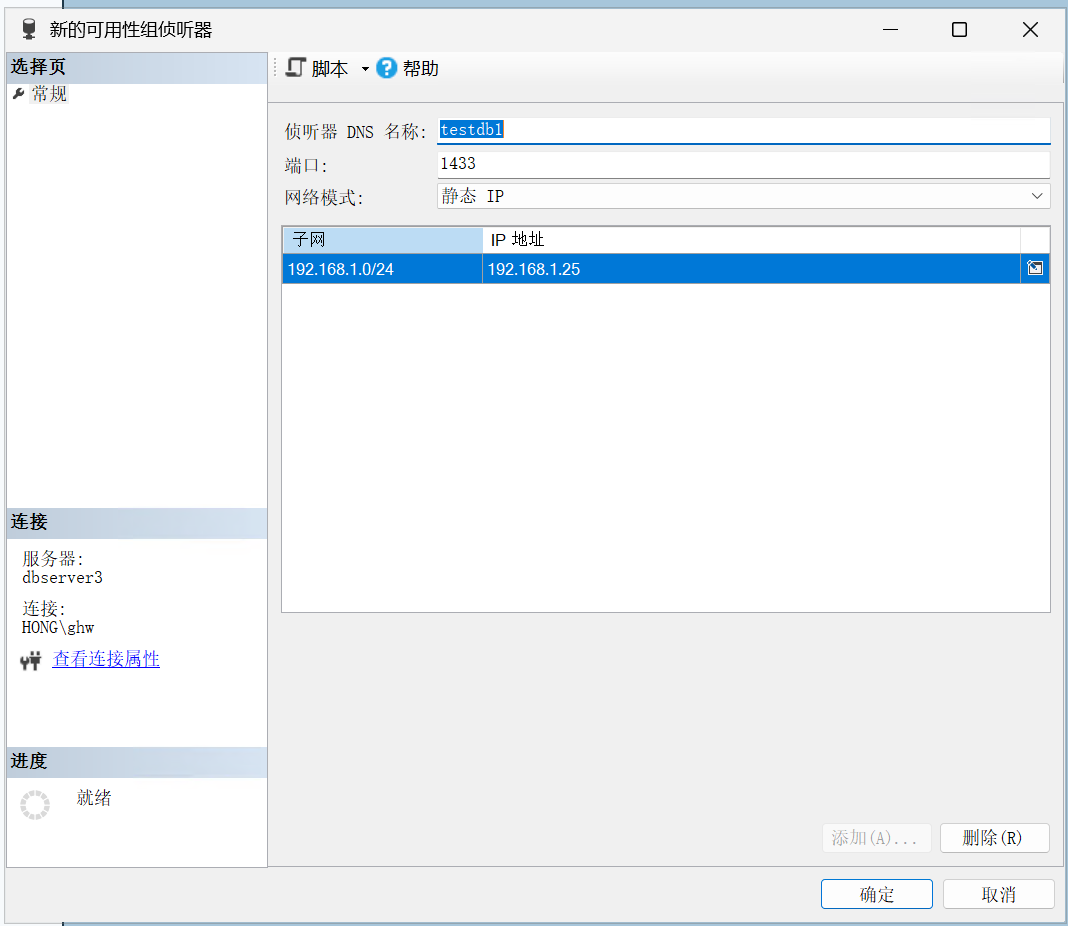The width and height of the screenshot is (1068, 926).
Task: Click the wrench icon beside 常规
Action: pos(18,94)
